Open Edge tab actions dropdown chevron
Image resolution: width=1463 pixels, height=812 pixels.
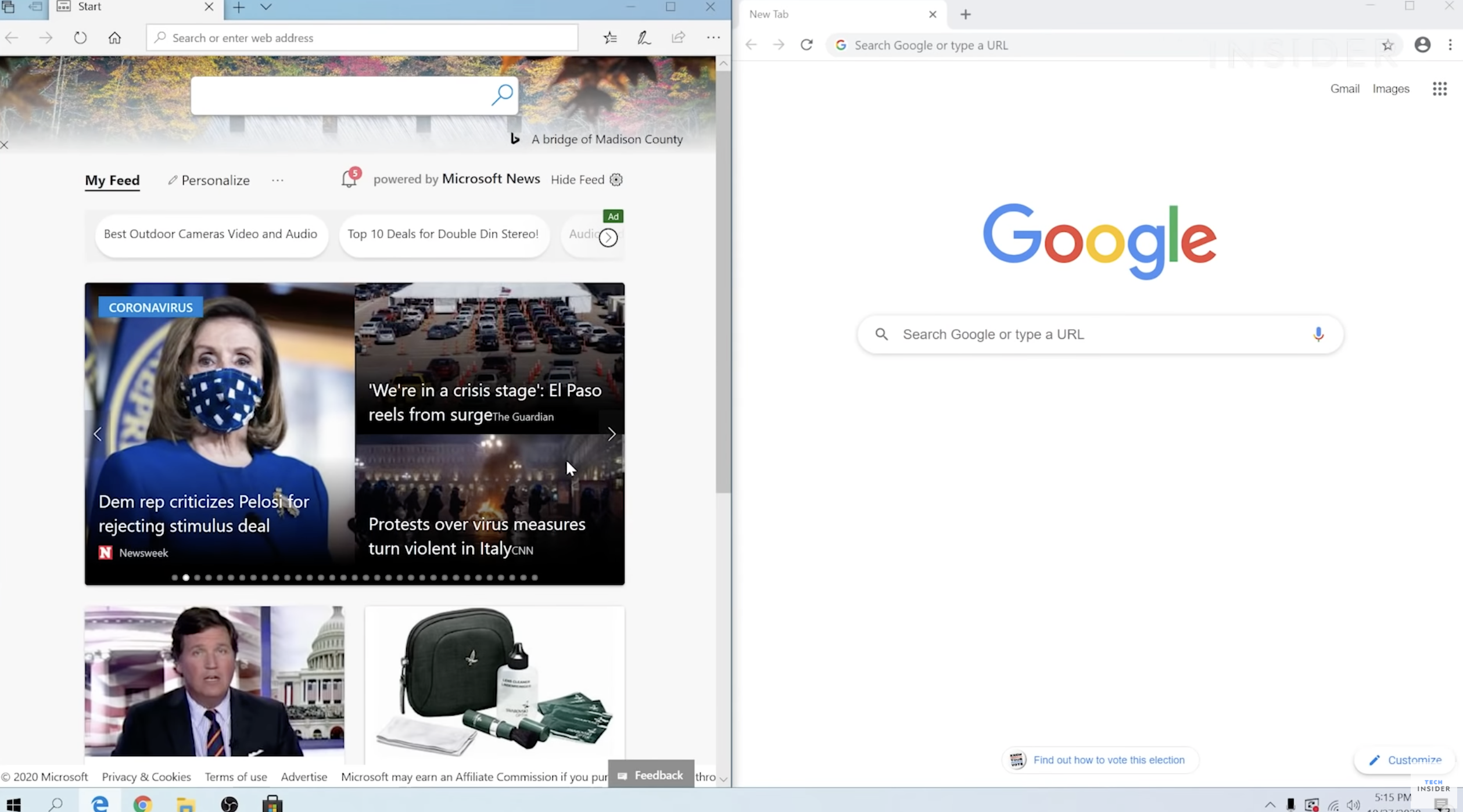(266, 8)
